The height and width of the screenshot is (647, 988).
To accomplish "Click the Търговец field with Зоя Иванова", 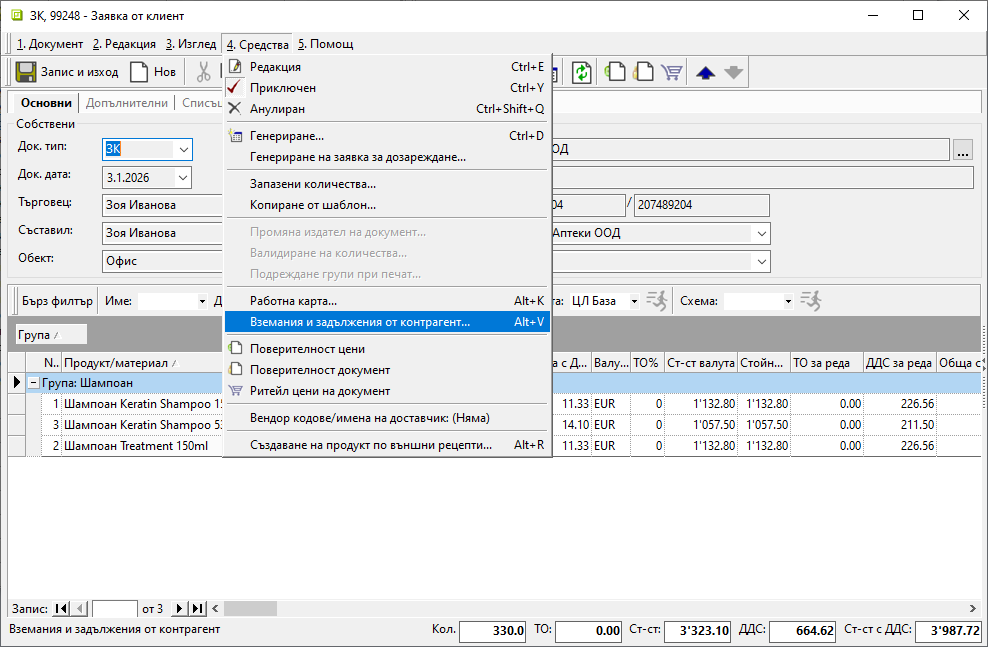I will [160, 205].
